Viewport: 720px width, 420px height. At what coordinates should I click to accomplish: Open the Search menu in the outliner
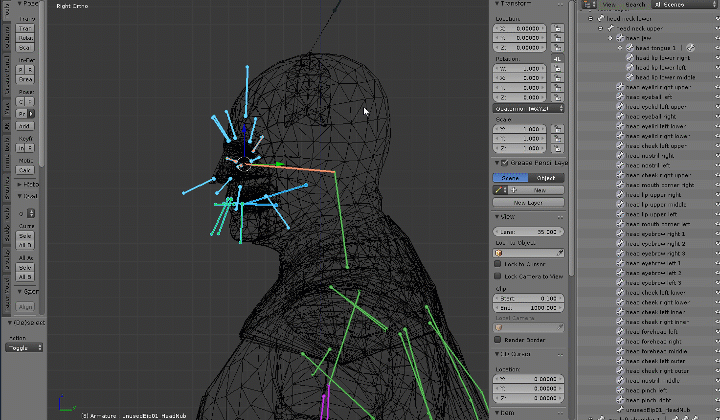pos(635,4)
